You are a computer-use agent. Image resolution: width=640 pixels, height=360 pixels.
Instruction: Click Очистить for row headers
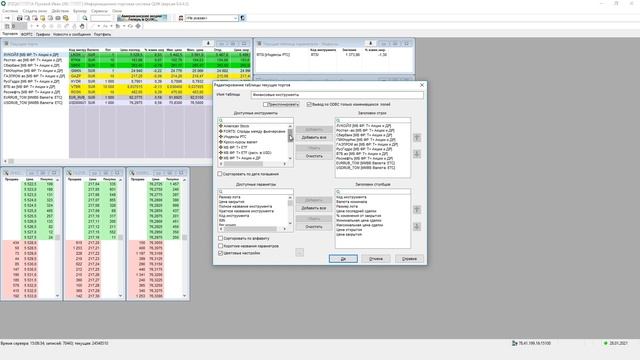(x=313, y=156)
